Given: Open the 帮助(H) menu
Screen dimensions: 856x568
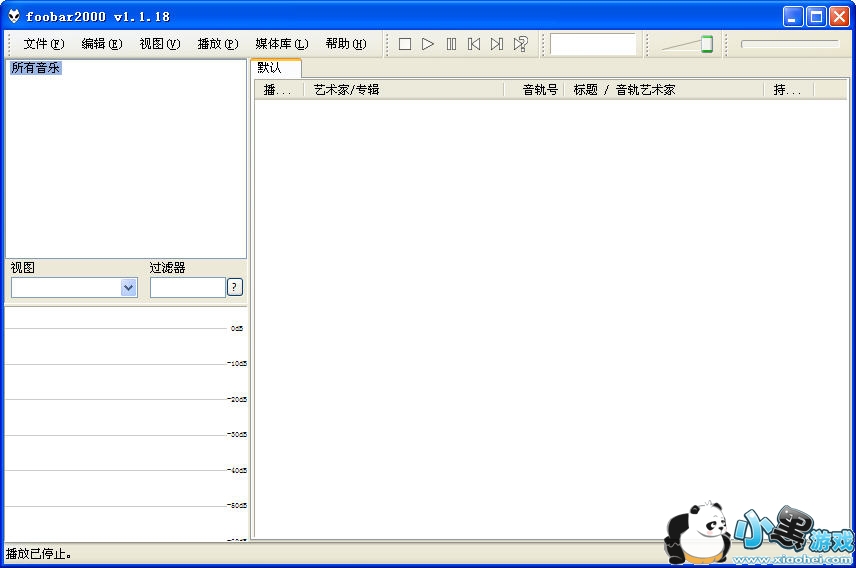Looking at the screenshot, I should coord(346,44).
